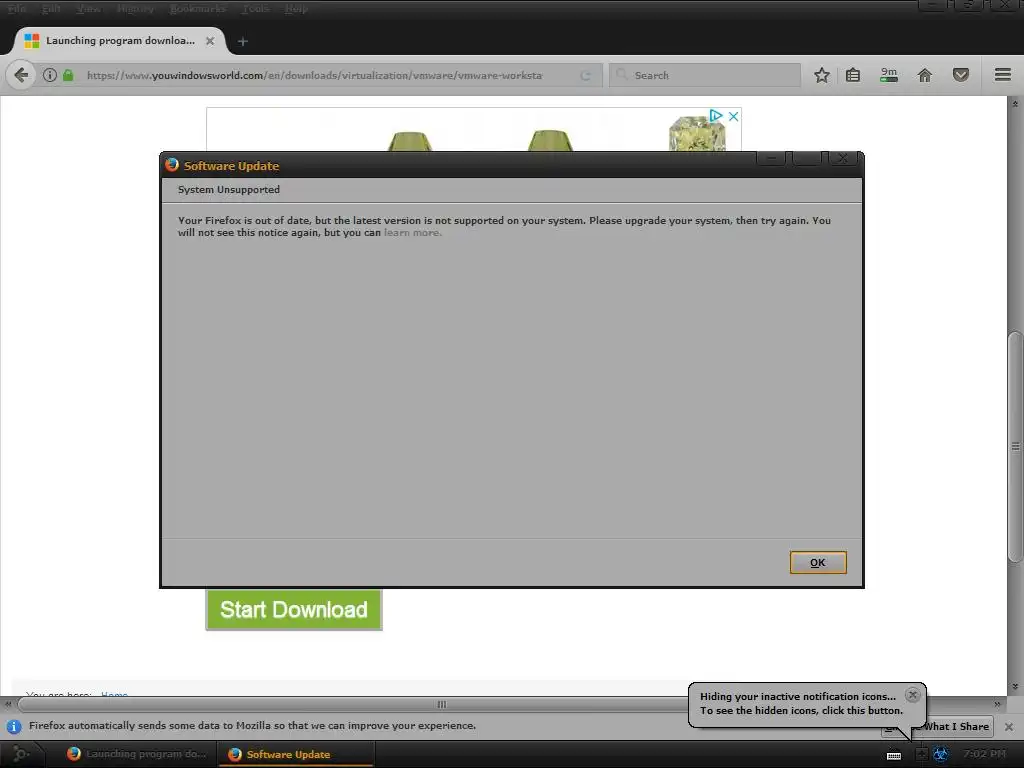
Task: Click the blue info icon in notification bar
Action: [14, 726]
